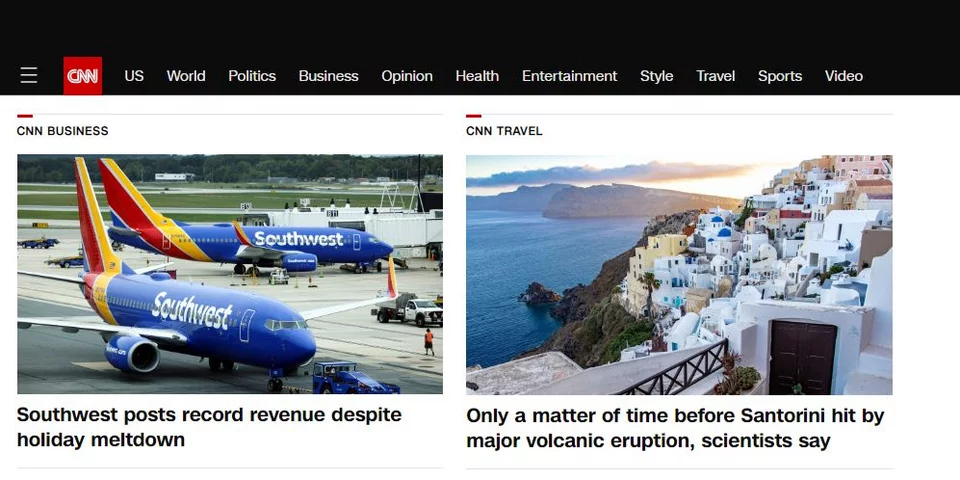Click the CNN BUSINESS section label

click(63, 131)
